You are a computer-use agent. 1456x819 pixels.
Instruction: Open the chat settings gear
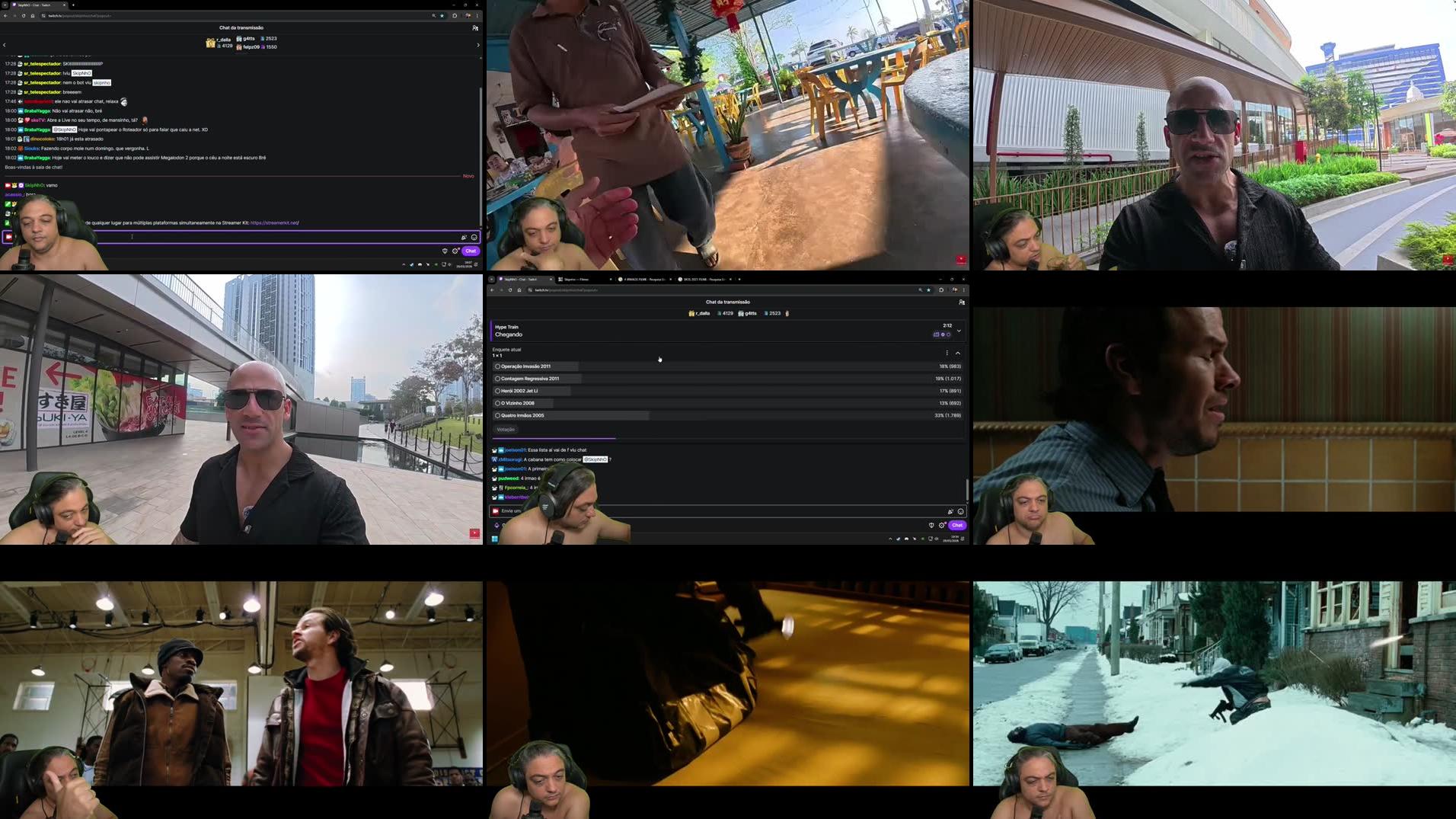point(942,525)
